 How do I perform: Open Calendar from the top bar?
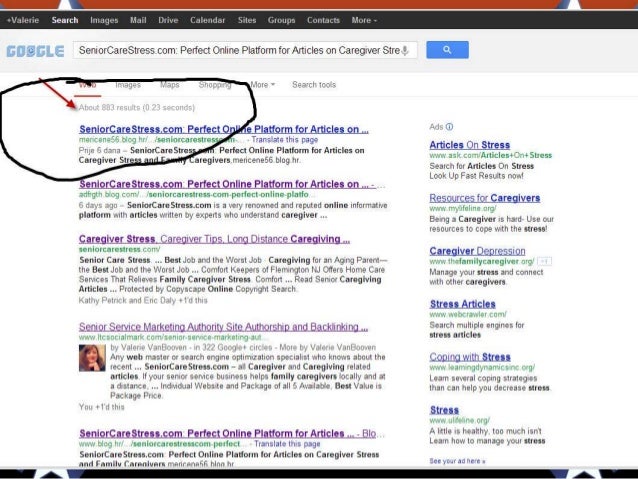[x=208, y=20]
